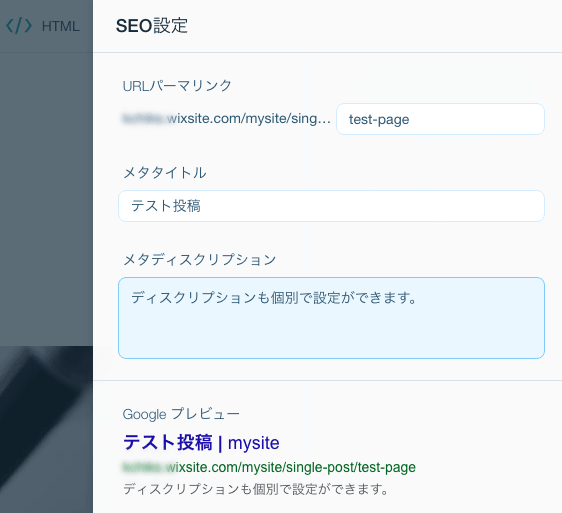Click the gray preview description text below the URL
Image resolution: width=562 pixels, height=513 pixels.
[x=256, y=489]
